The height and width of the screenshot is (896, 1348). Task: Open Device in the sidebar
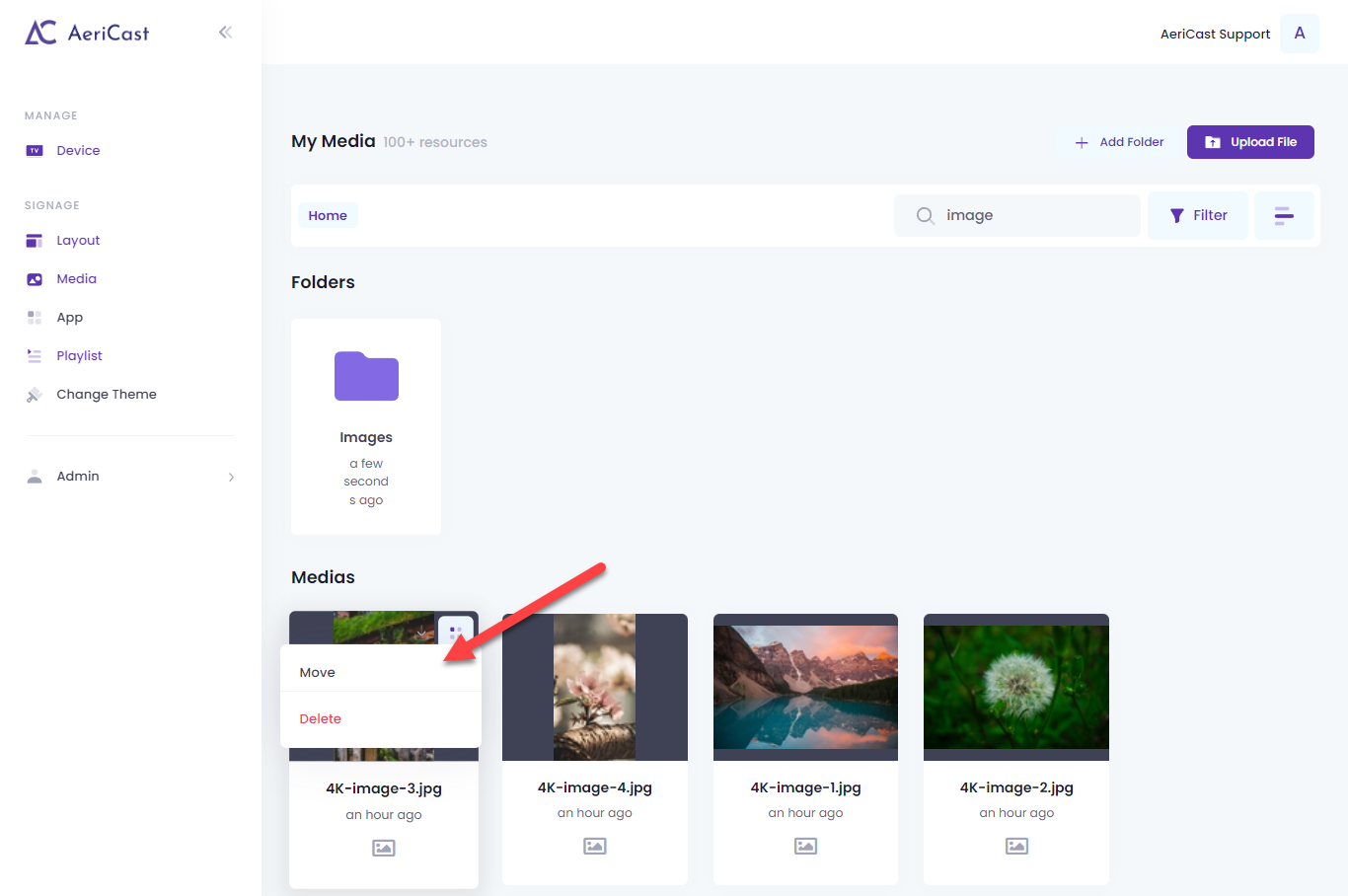(x=78, y=151)
